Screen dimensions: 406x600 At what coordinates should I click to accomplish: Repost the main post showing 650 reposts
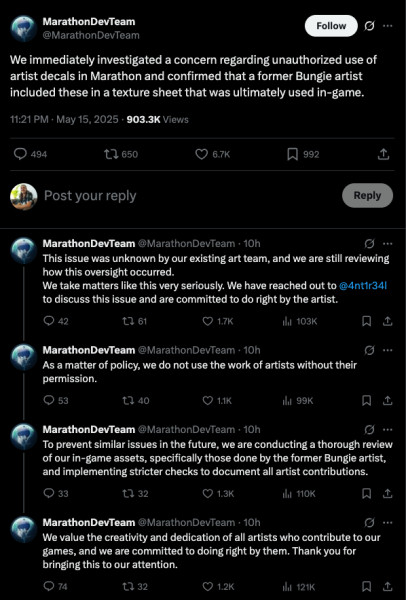121,154
